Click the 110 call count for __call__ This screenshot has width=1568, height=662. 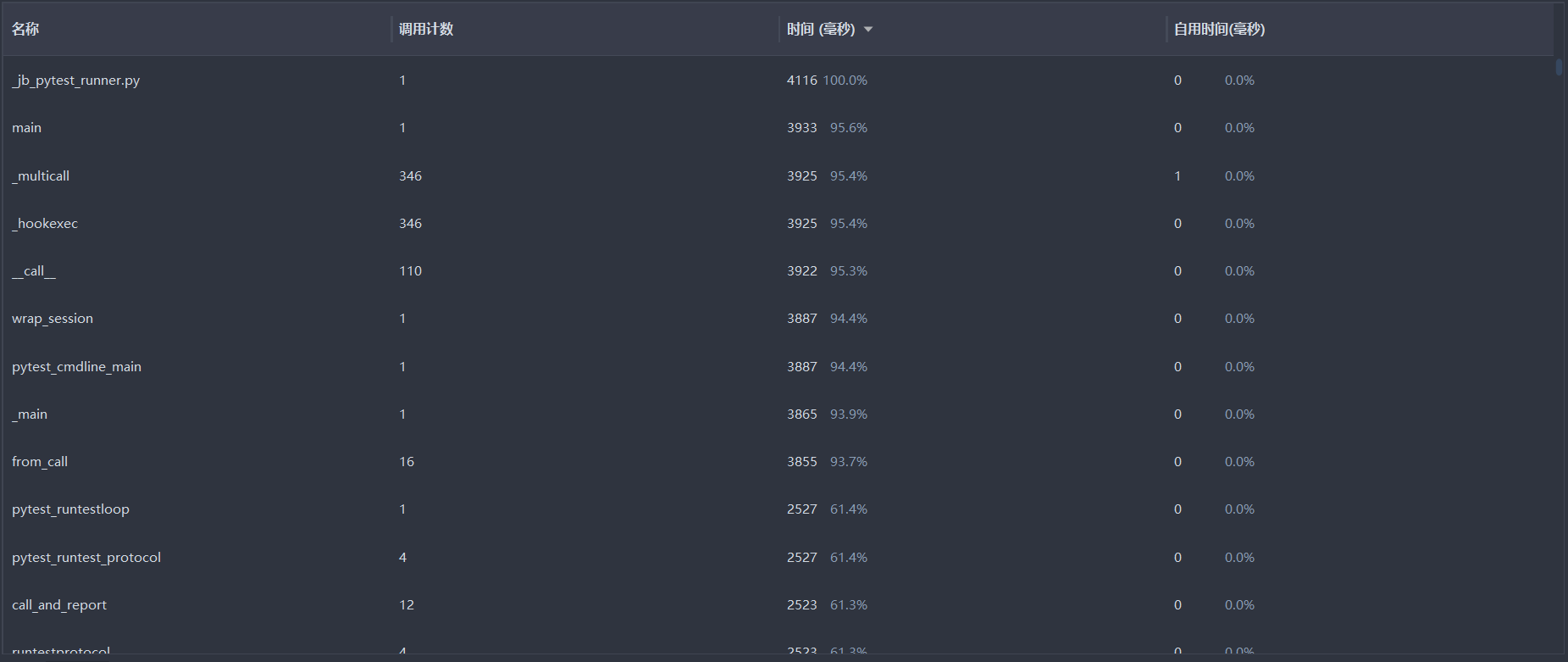(411, 271)
